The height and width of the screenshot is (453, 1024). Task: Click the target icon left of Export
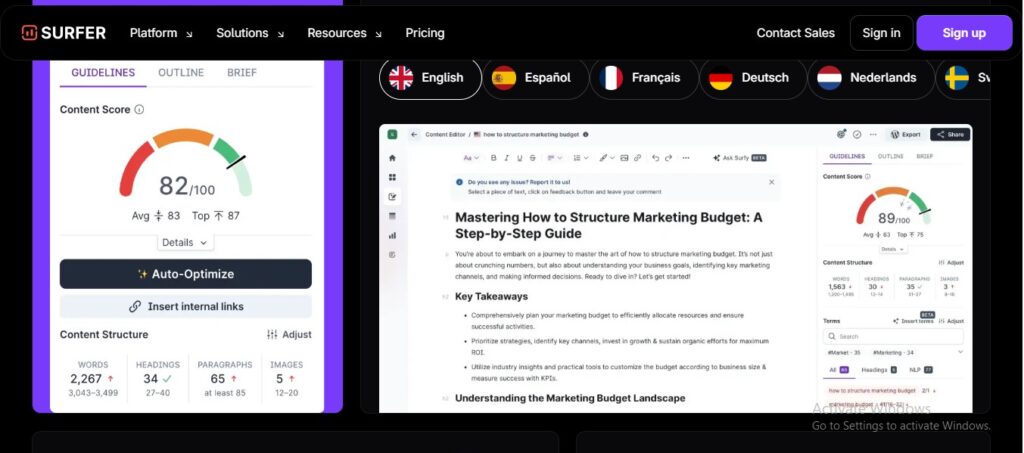tap(841, 134)
